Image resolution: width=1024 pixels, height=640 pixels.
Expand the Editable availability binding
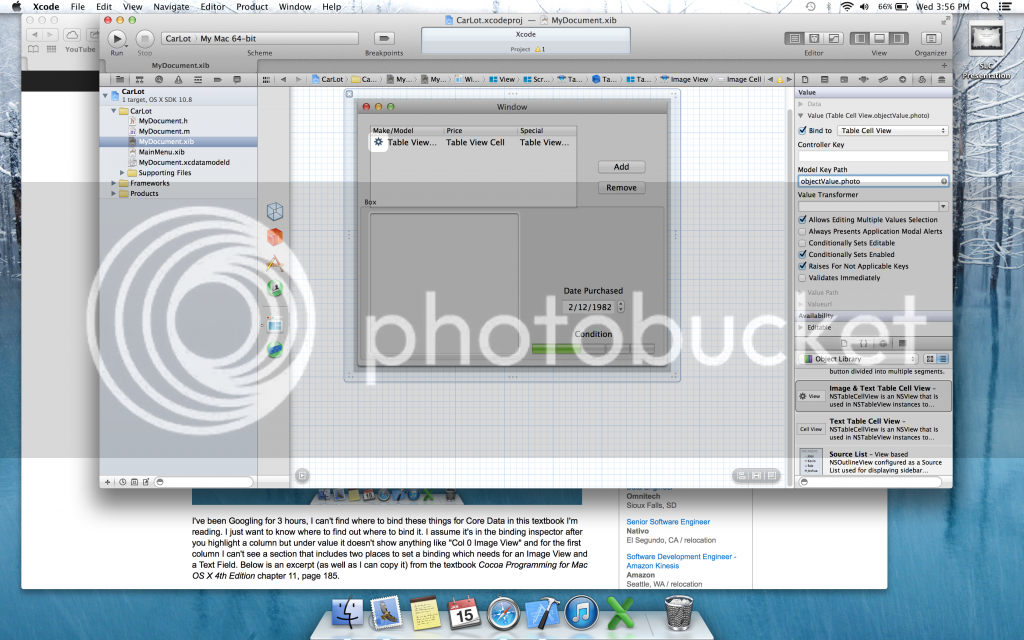point(801,328)
